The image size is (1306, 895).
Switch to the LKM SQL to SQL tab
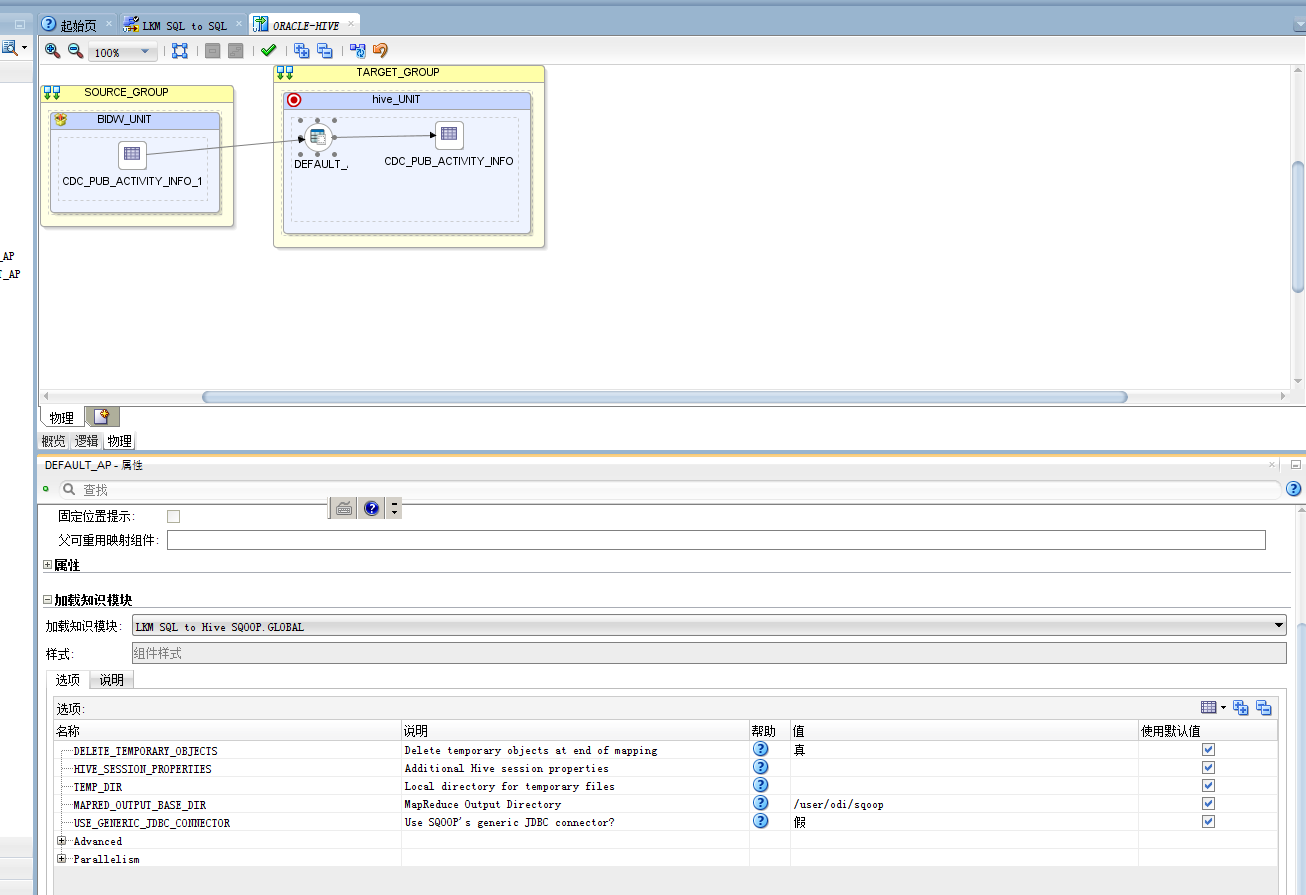(x=185, y=25)
